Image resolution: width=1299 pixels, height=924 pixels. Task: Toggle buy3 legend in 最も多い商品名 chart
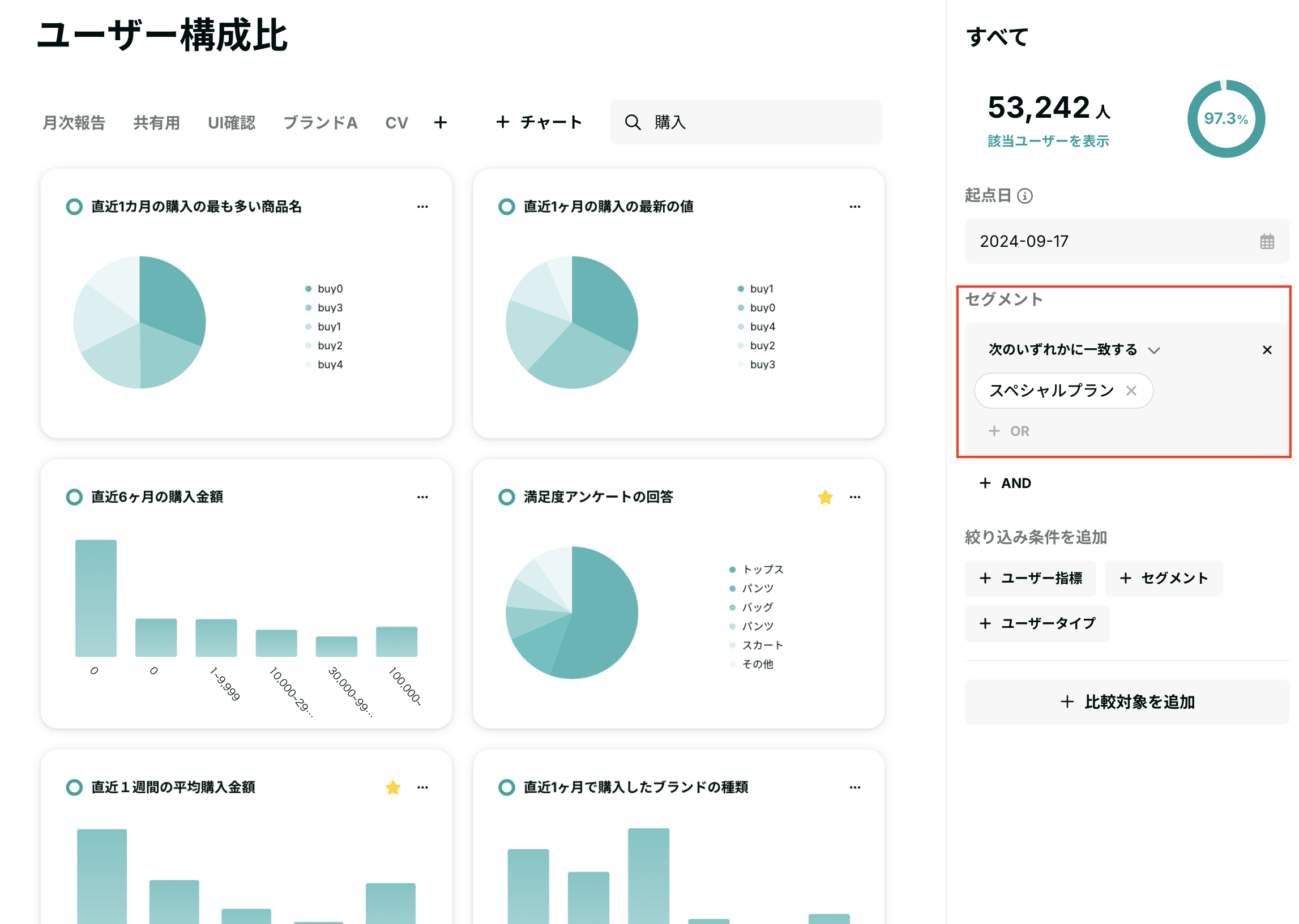324,307
